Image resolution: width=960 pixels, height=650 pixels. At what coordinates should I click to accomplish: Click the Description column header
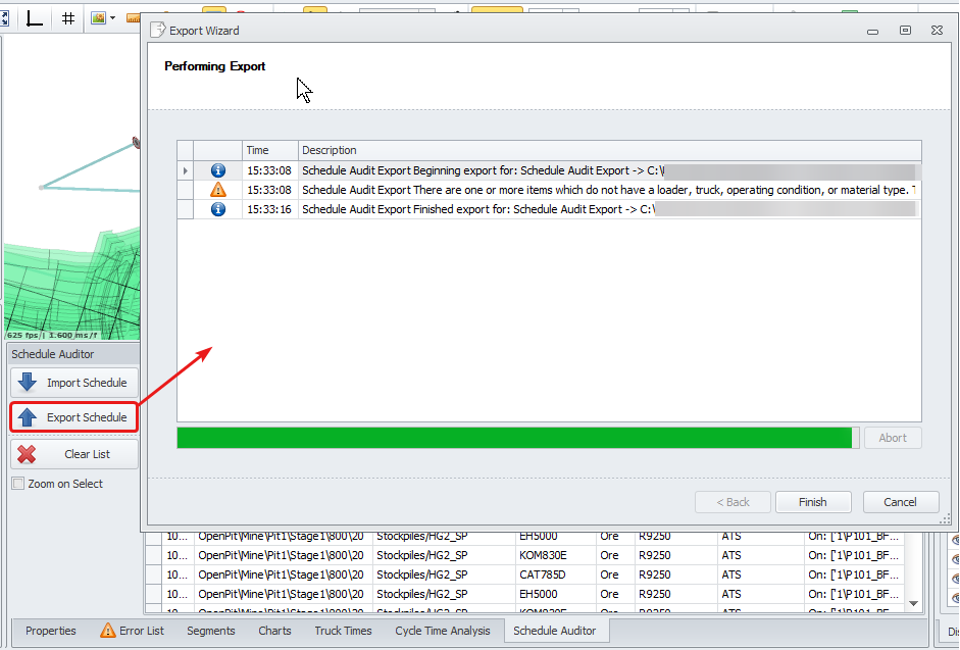coord(610,150)
